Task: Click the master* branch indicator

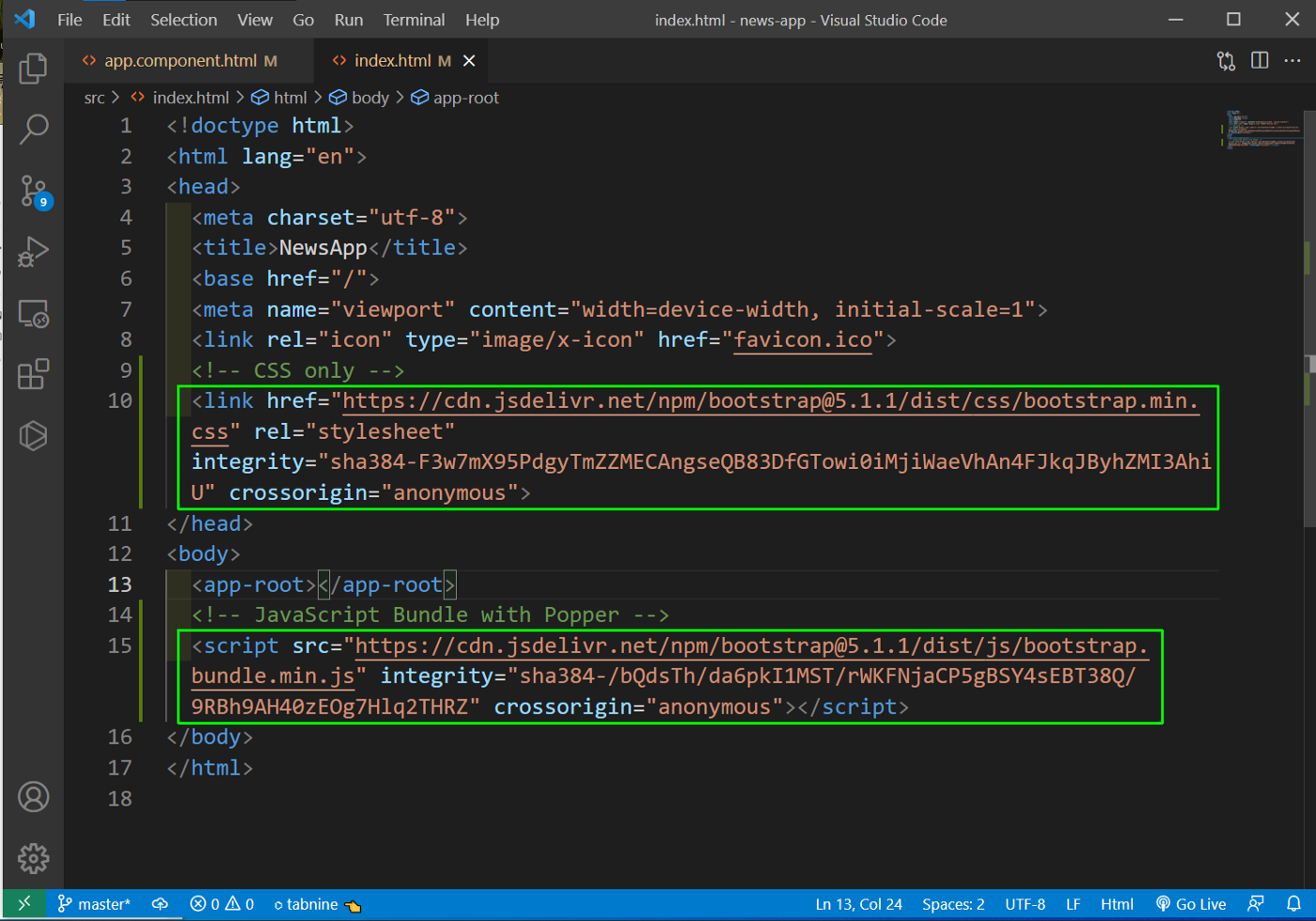Action: (x=94, y=904)
